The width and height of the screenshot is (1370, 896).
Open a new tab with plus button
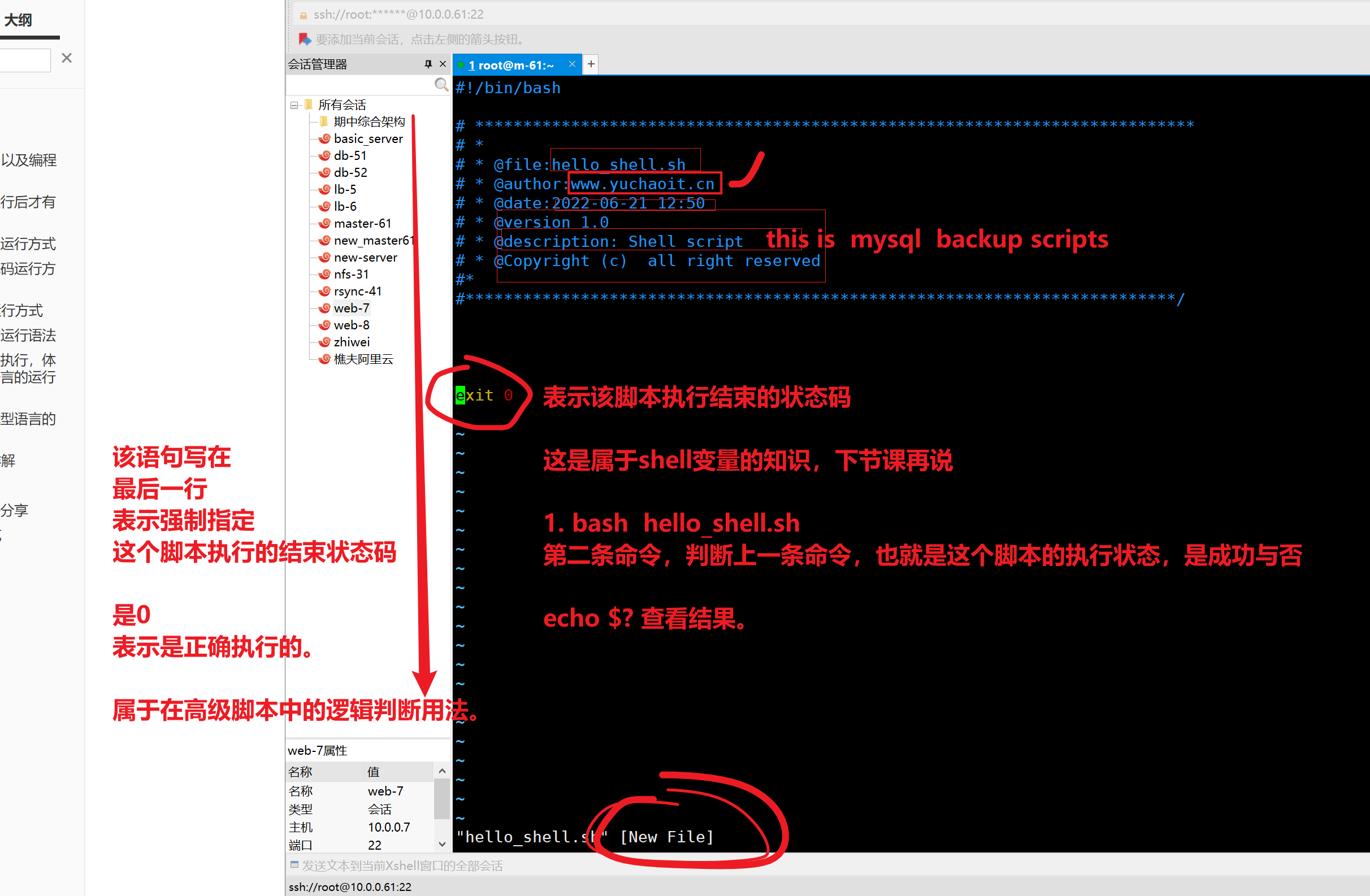tap(591, 64)
